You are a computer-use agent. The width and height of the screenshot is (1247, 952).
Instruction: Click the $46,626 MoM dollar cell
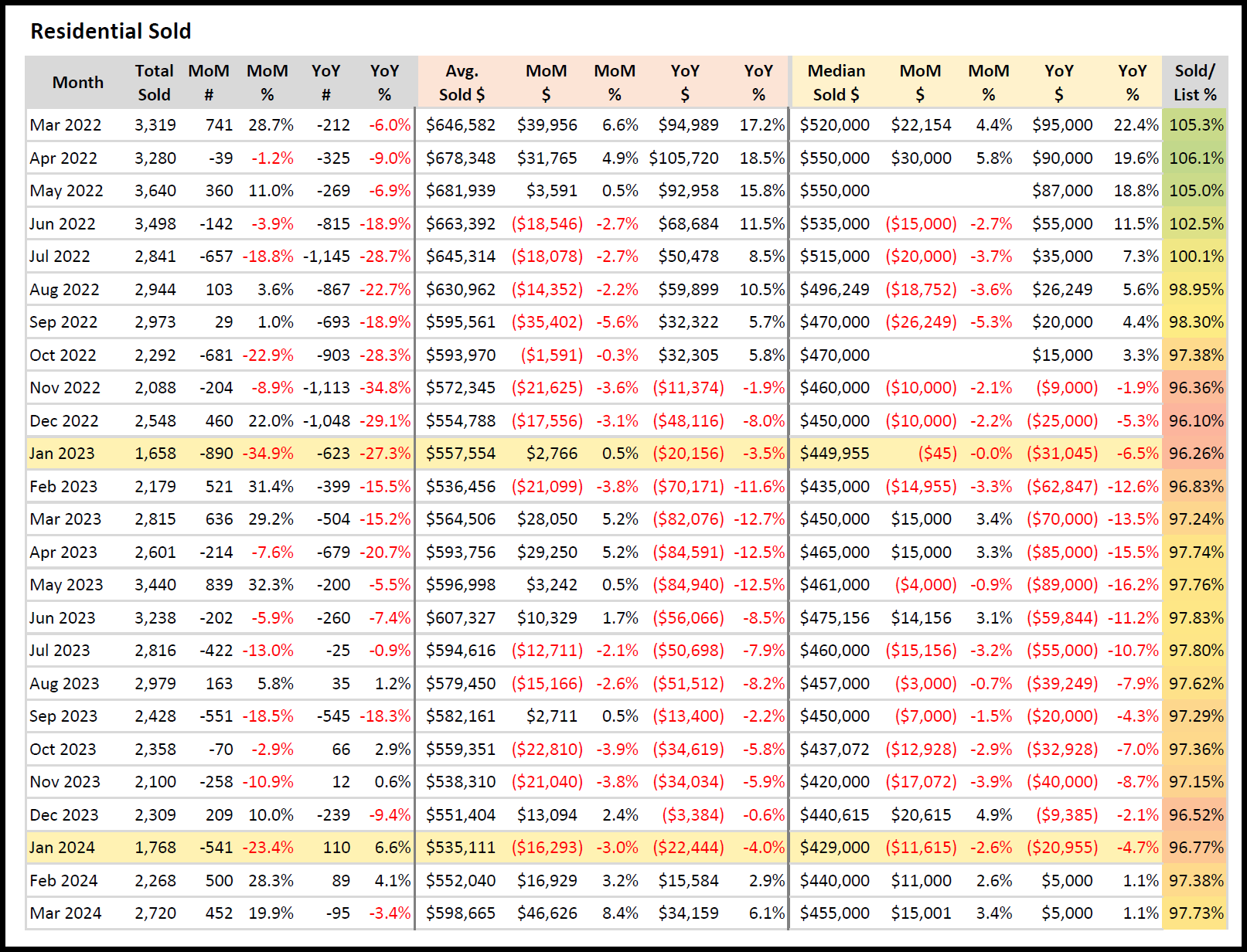click(x=547, y=913)
